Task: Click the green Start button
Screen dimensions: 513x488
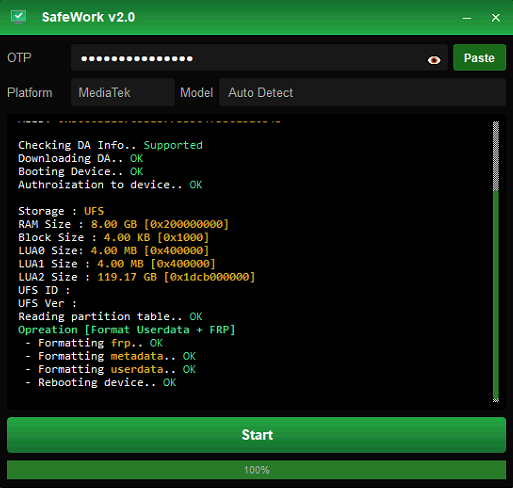Action: (256, 435)
